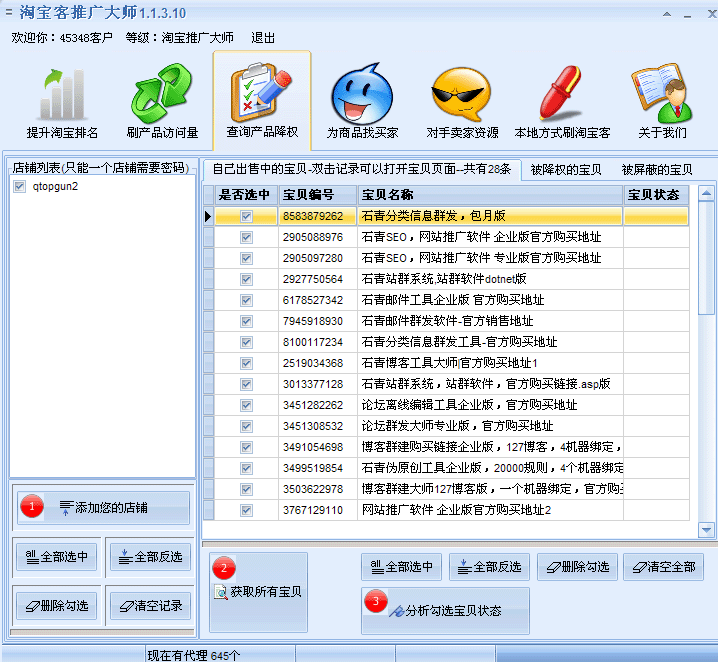
Task: Click table scrollbar up arrow
Action: (706, 193)
